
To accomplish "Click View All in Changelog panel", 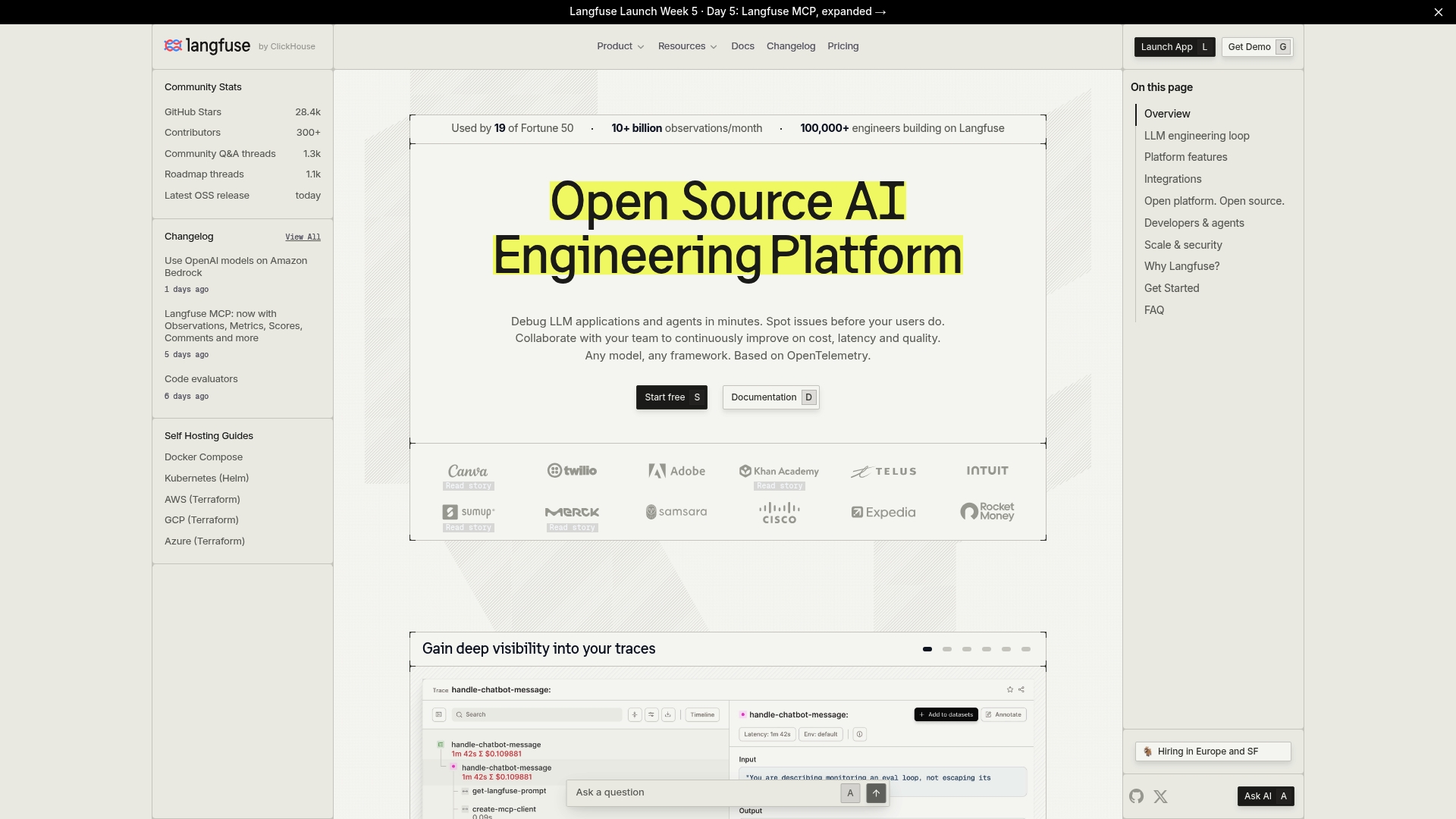I will 303,237.
